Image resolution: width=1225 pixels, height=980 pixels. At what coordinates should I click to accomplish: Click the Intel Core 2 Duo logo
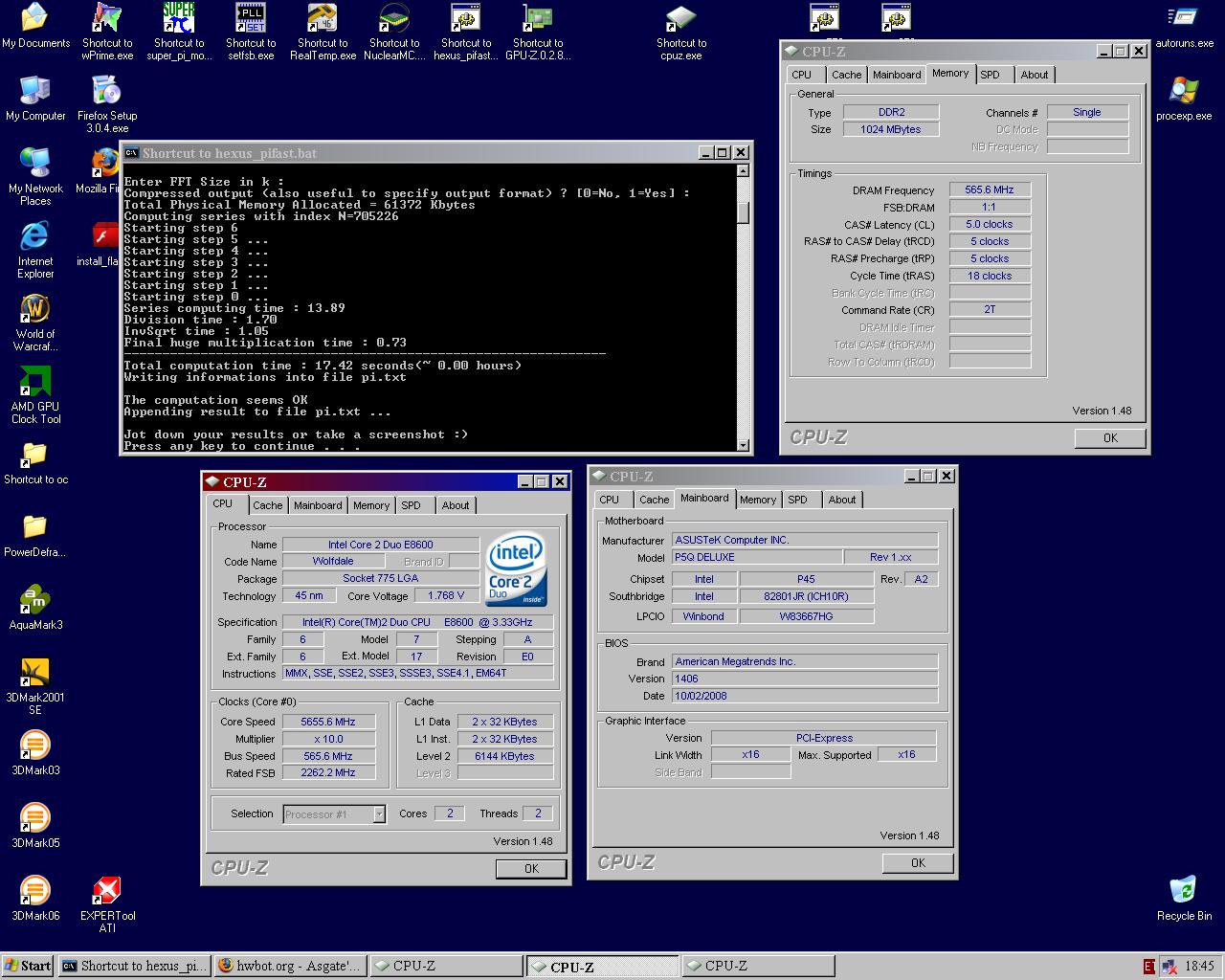click(517, 568)
